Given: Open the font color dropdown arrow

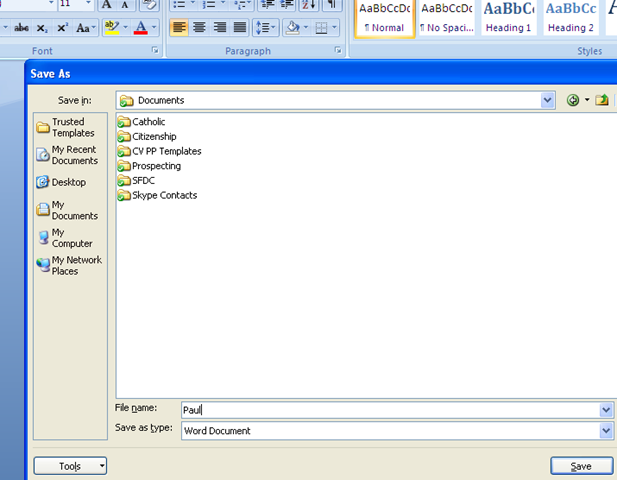Looking at the screenshot, I should pos(154,28).
